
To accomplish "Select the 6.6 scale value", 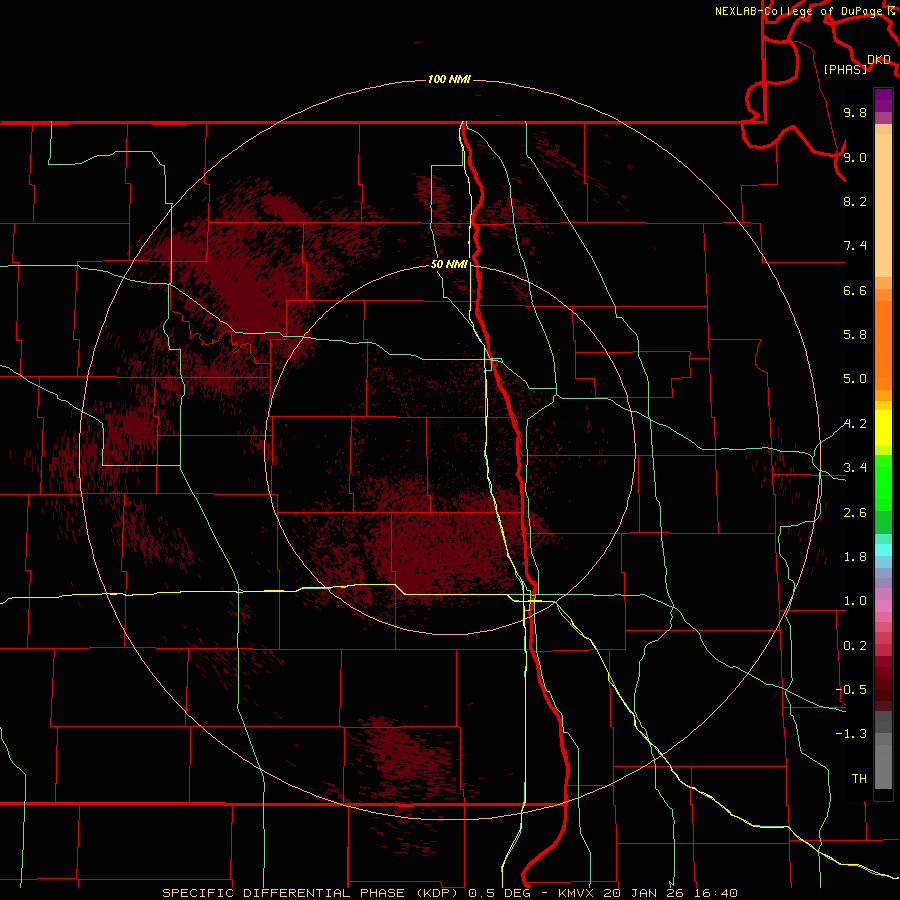I will coord(855,290).
